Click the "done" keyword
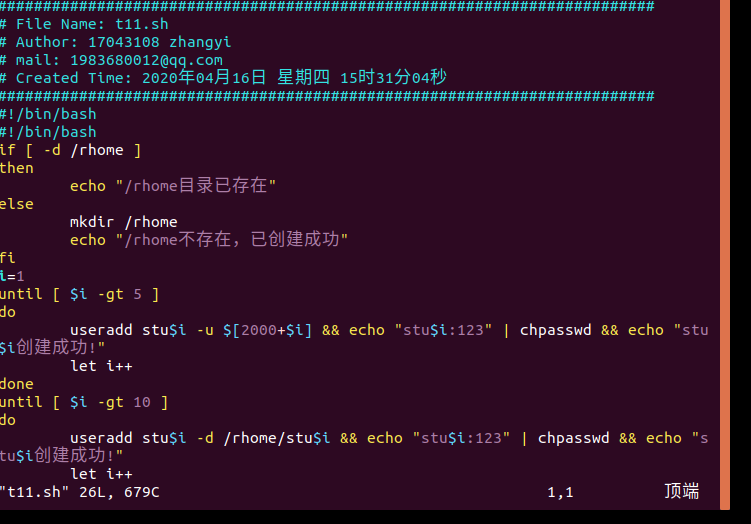Screen dimensions: 751x524 coord(17,384)
